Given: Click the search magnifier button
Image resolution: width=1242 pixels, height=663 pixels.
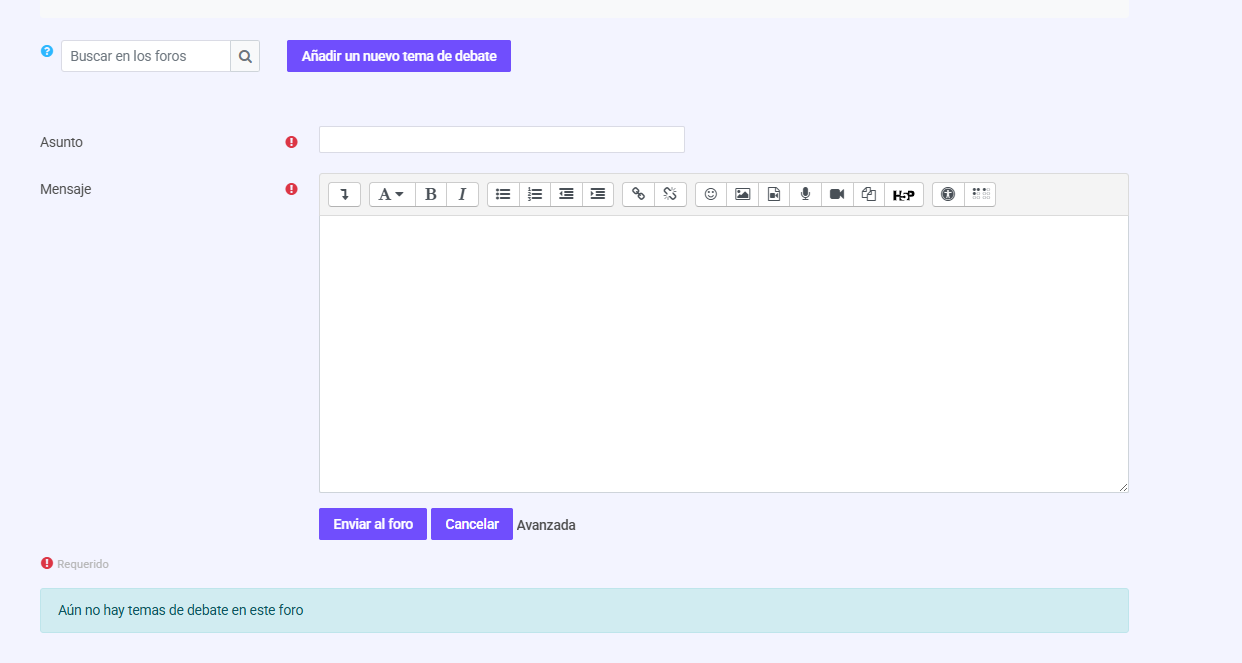Looking at the screenshot, I should [x=245, y=56].
